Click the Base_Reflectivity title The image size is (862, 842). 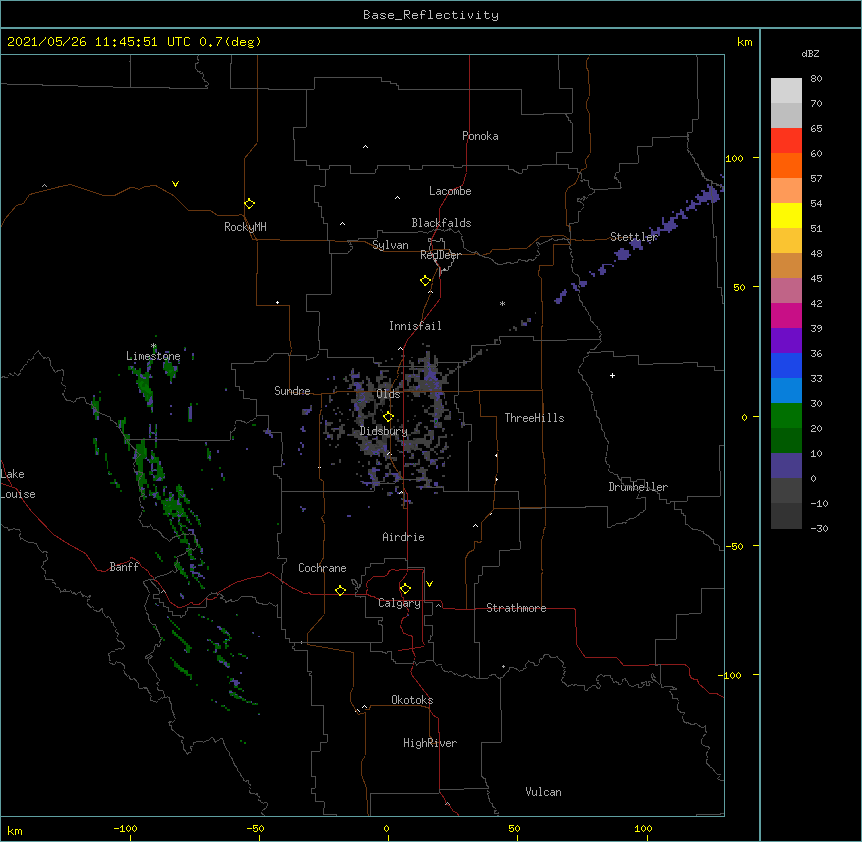click(431, 15)
